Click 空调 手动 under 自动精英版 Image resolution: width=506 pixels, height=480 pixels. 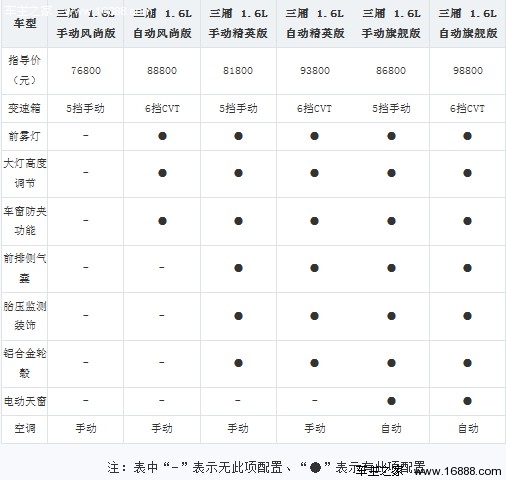(x=315, y=428)
